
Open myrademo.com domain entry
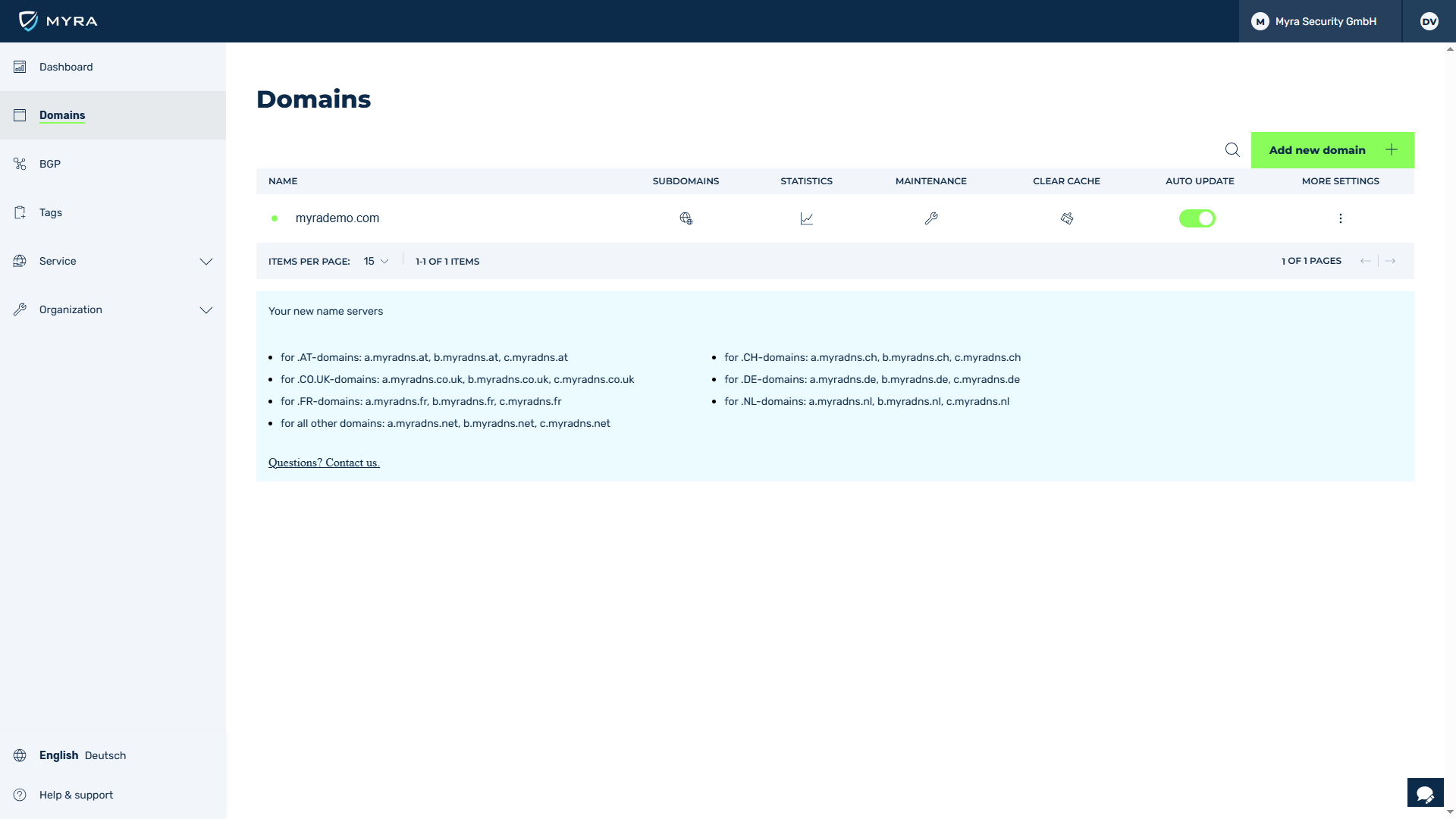[x=337, y=218]
